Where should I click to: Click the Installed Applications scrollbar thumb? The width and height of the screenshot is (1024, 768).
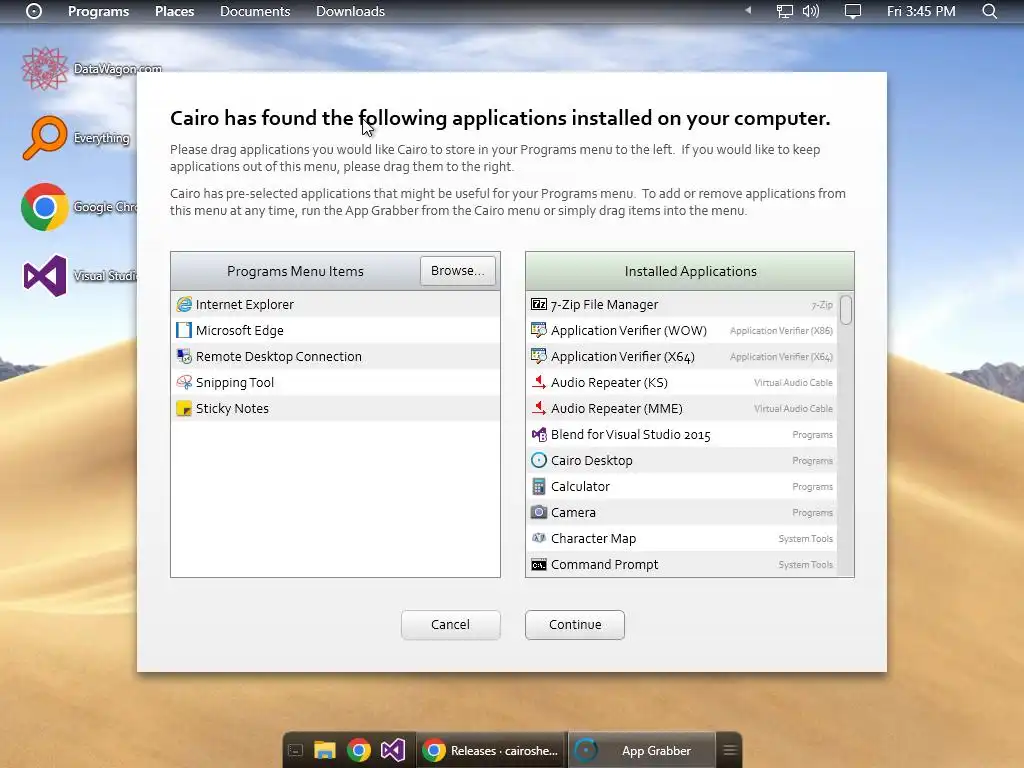[x=846, y=310]
